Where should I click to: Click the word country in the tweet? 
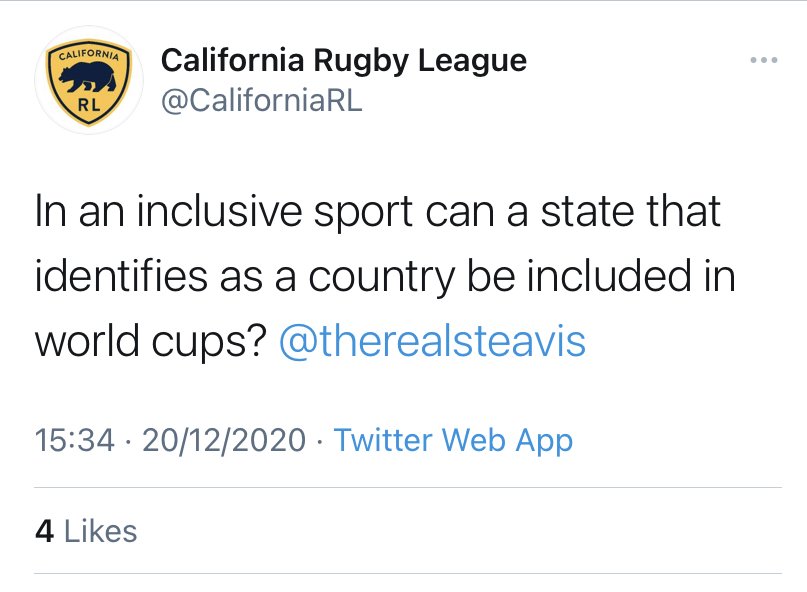click(381, 277)
